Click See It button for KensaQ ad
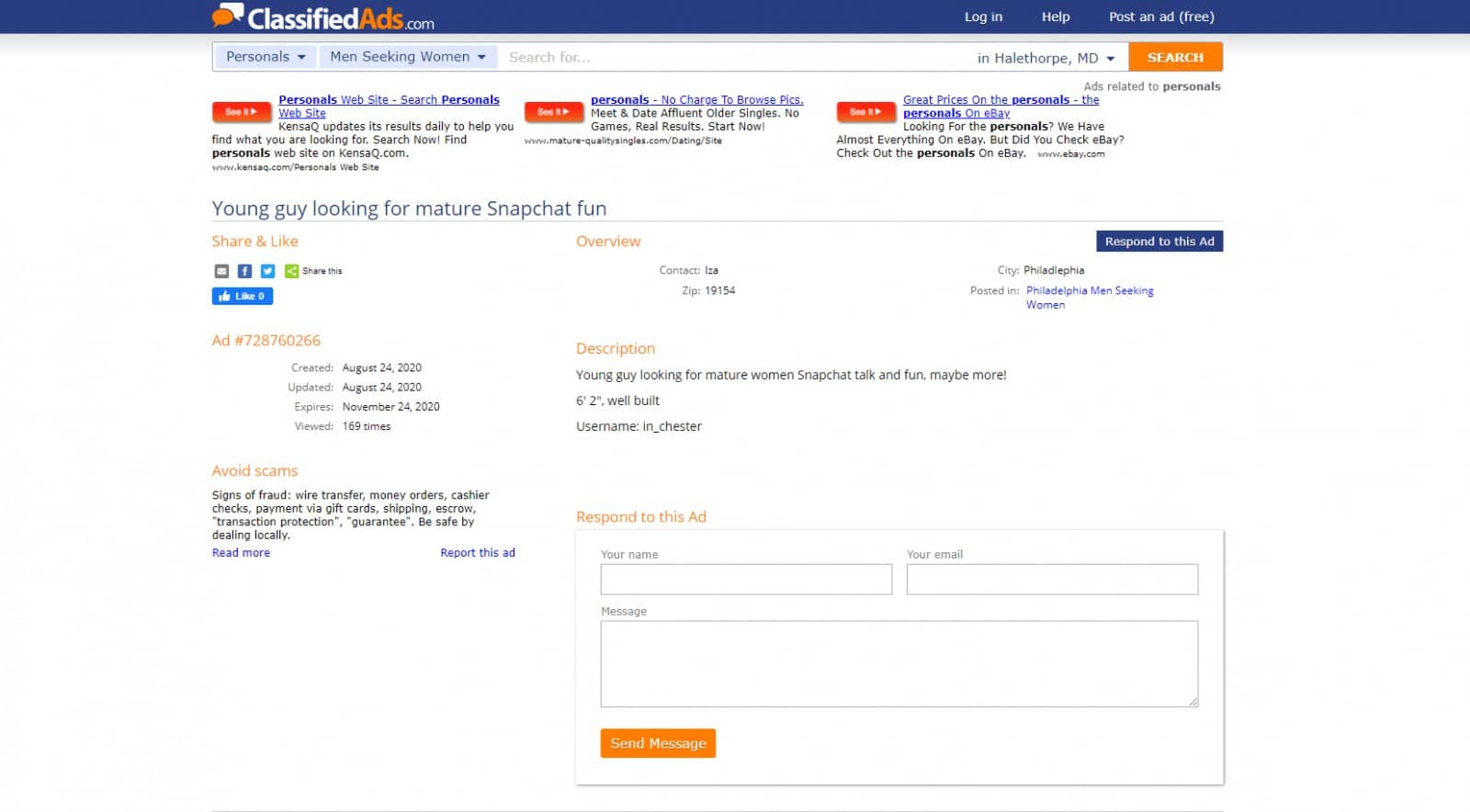 (242, 112)
